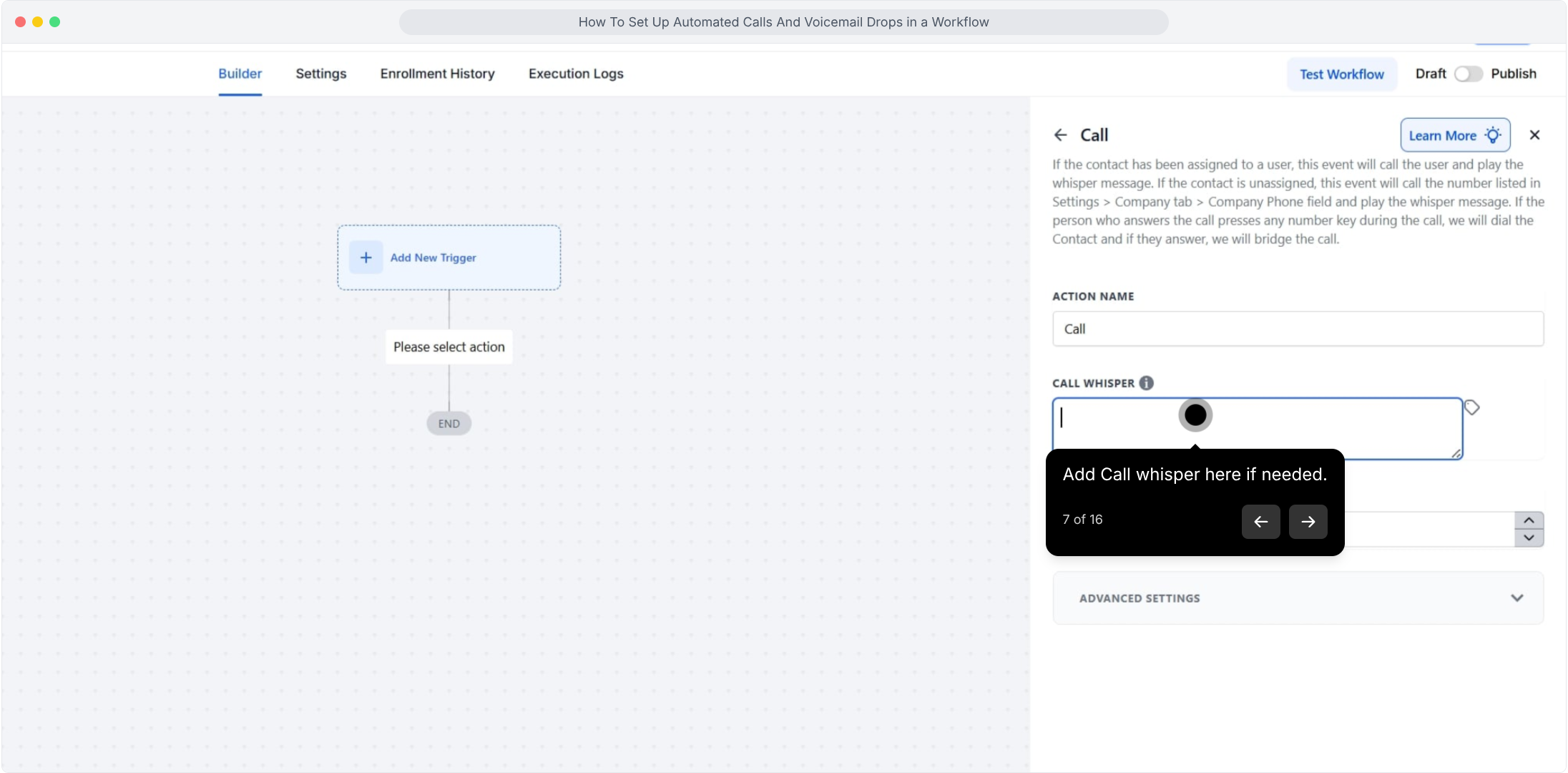
Task: Click the plus icon in Add New Trigger
Action: click(366, 258)
